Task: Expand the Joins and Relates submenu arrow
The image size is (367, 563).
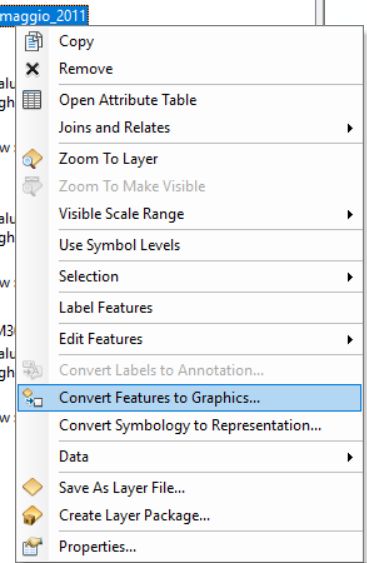Action: pyautogui.click(x=350, y=128)
